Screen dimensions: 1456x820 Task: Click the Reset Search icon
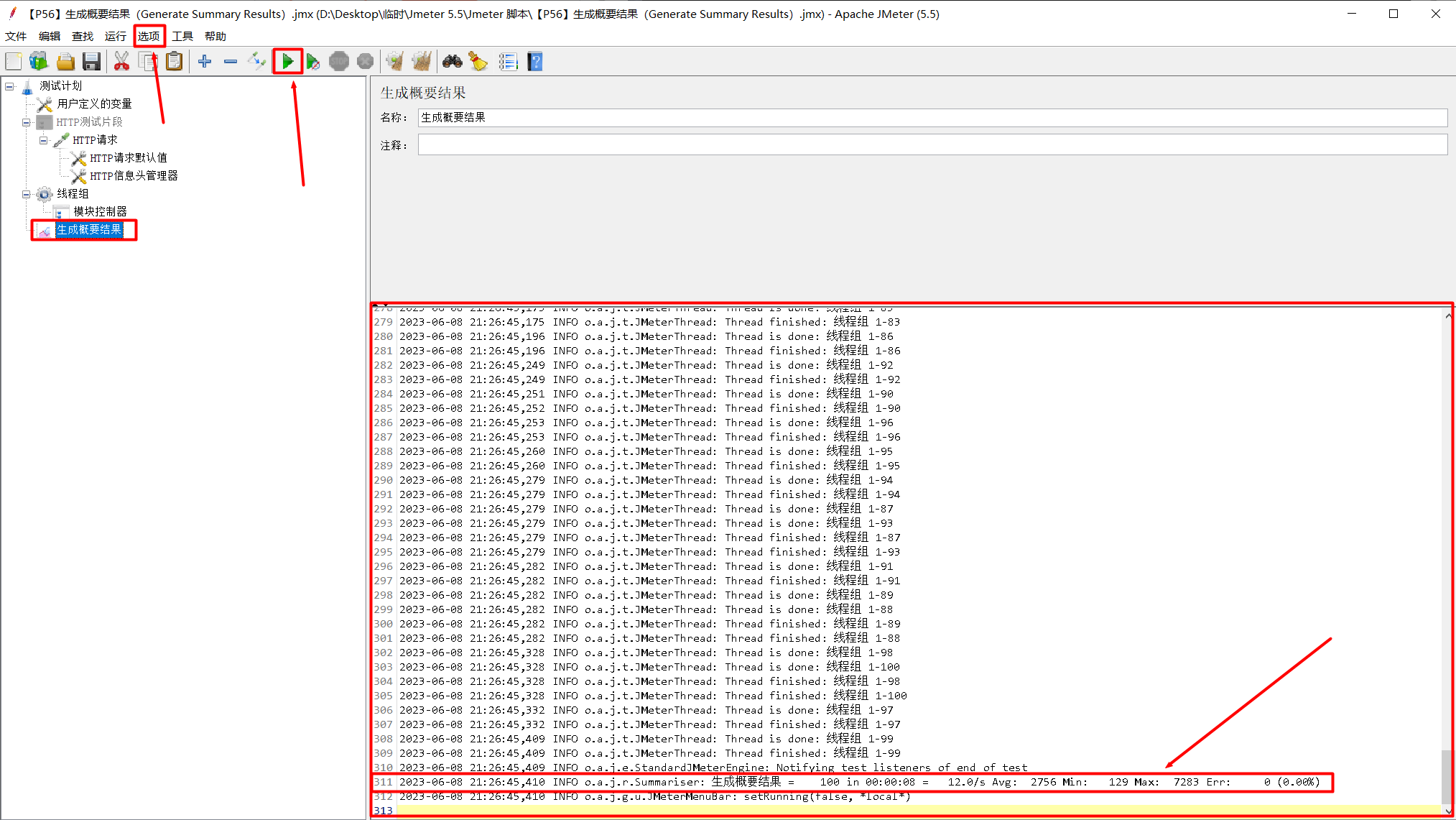(x=478, y=62)
